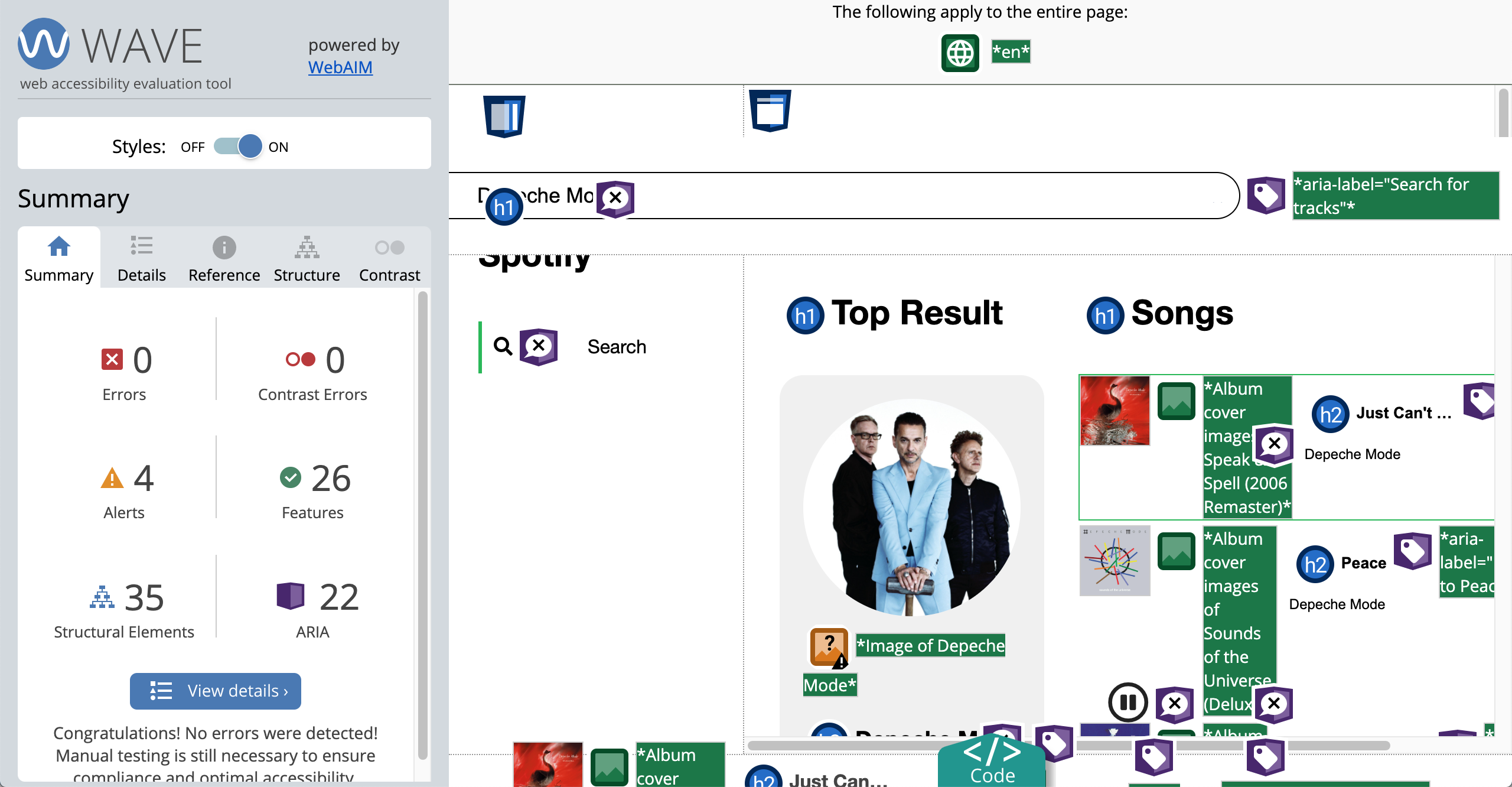Click the orange suspicious alt text alert icon
Viewport: 1512px width, 787px height.
pos(828,647)
